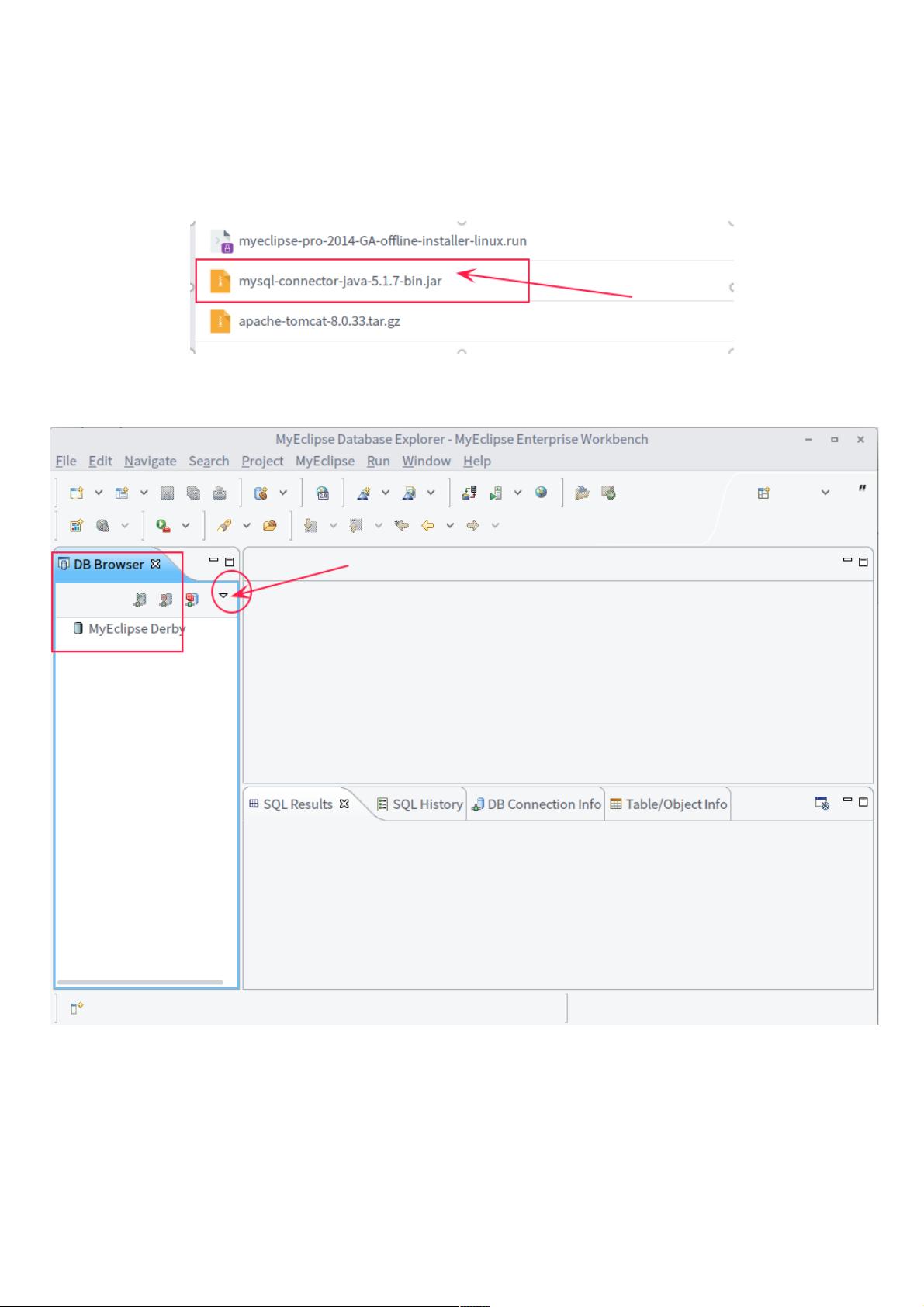This screenshot has height=1307, width=924.
Task: Click the globe web browser toolbar icon
Action: click(541, 493)
